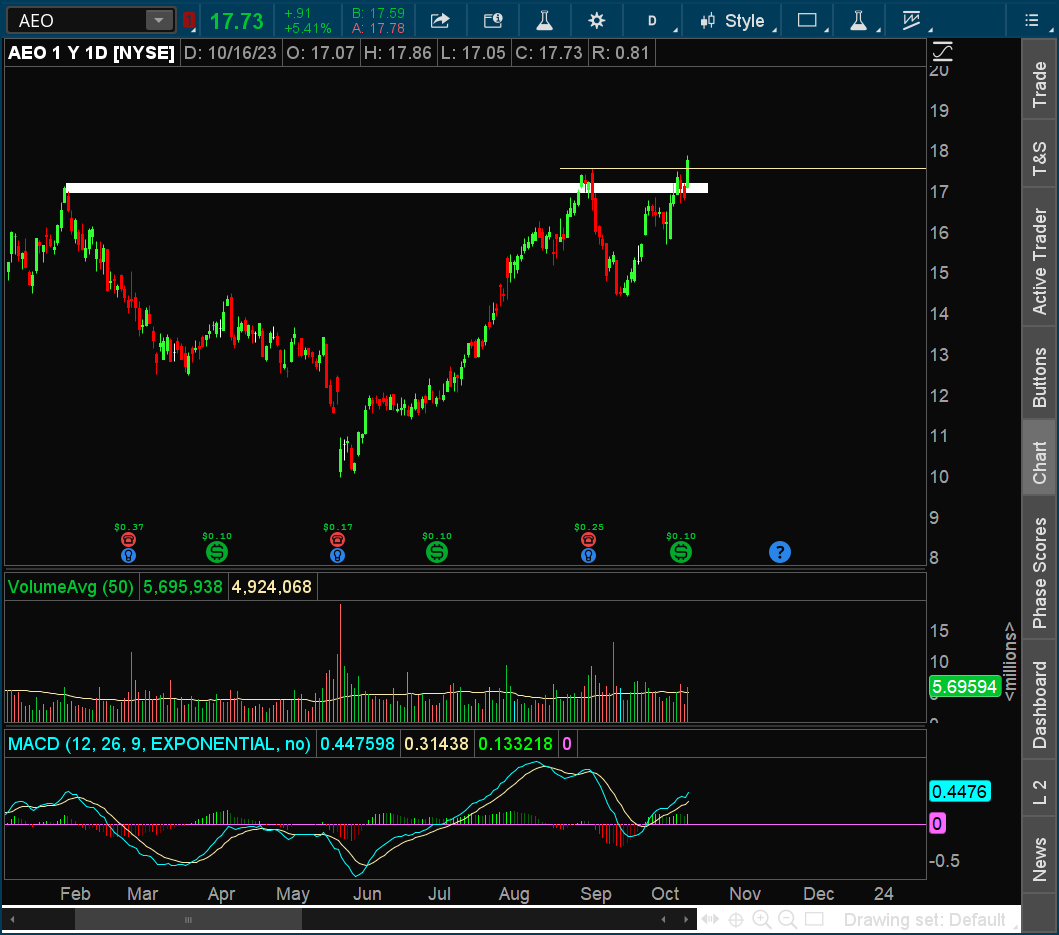The image size is (1059, 935).
Task: Click the zoom out magnifier icon
Action: [787, 919]
